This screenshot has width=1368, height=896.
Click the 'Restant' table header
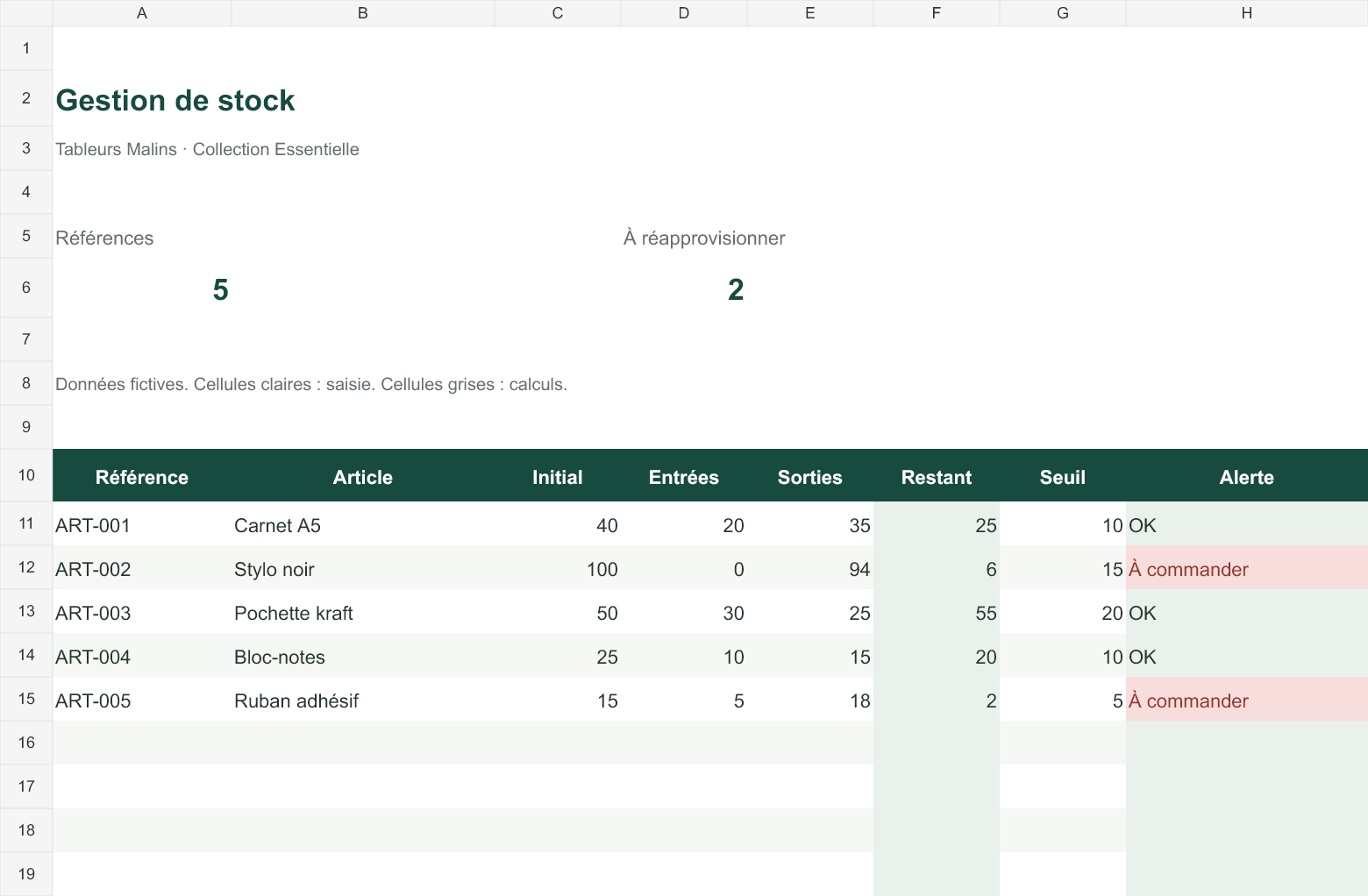(x=937, y=477)
